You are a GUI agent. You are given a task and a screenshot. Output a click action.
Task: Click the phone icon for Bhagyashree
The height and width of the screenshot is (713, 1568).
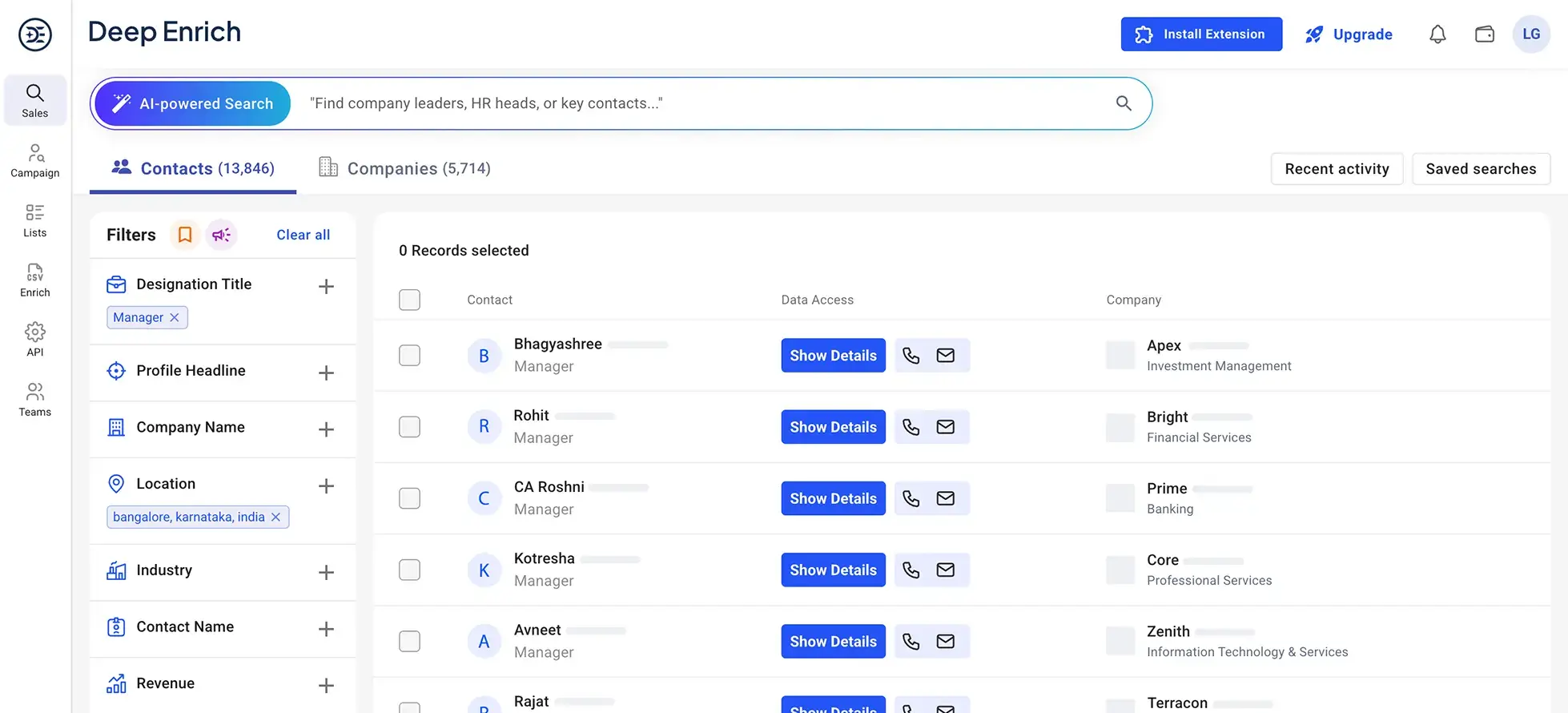(911, 356)
